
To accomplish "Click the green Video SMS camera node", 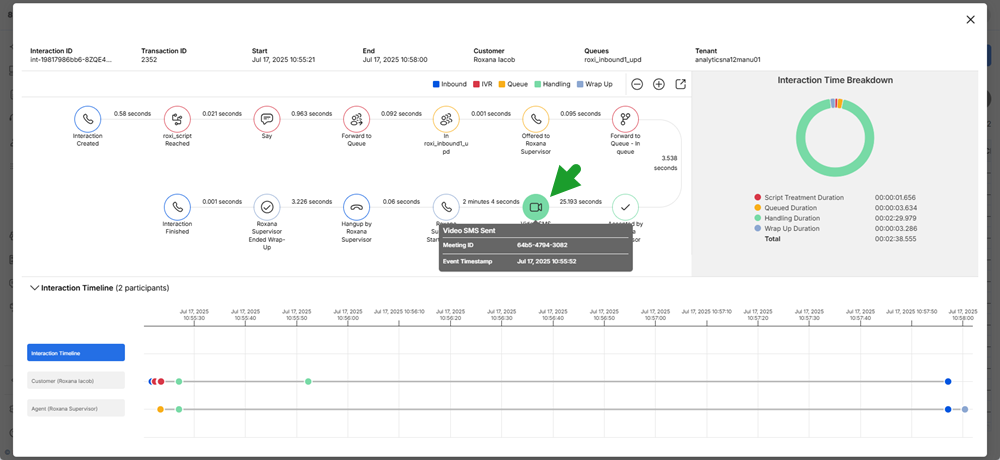I will click(536, 207).
